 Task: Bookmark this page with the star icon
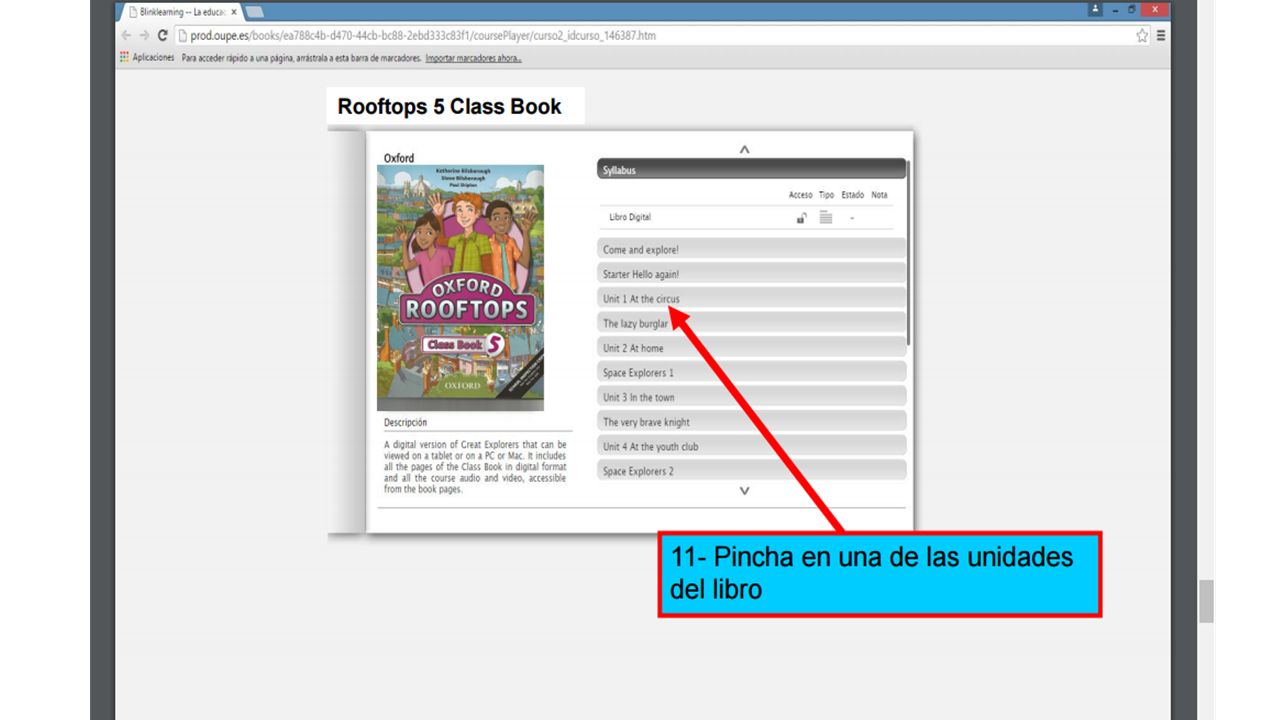pyautogui.click(x=1142, y=35)
